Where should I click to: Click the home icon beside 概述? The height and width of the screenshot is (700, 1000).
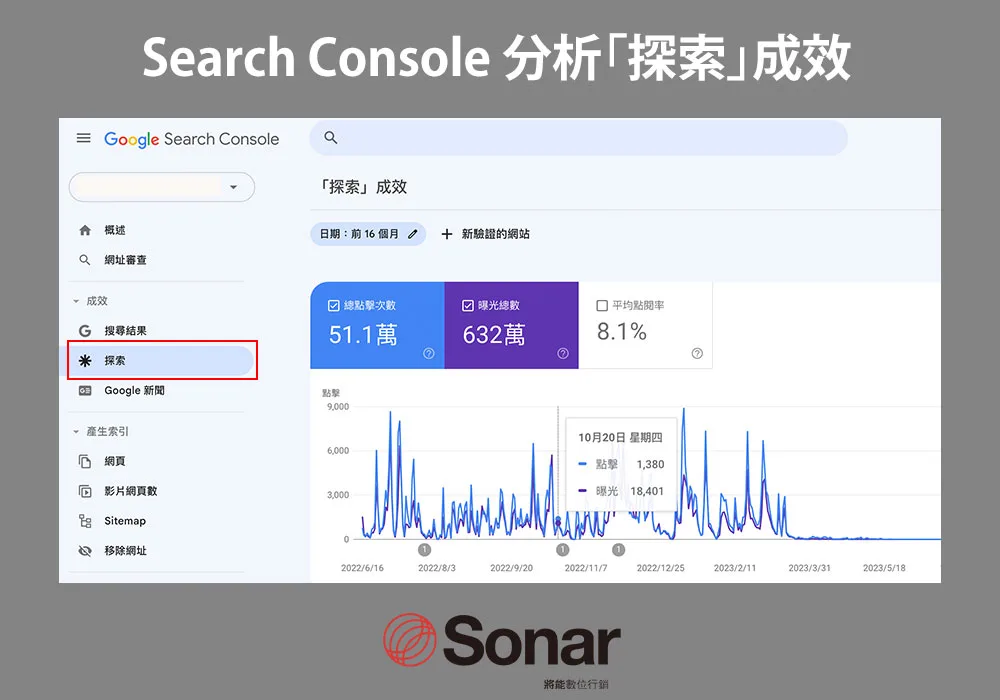[x=85, y=230]
